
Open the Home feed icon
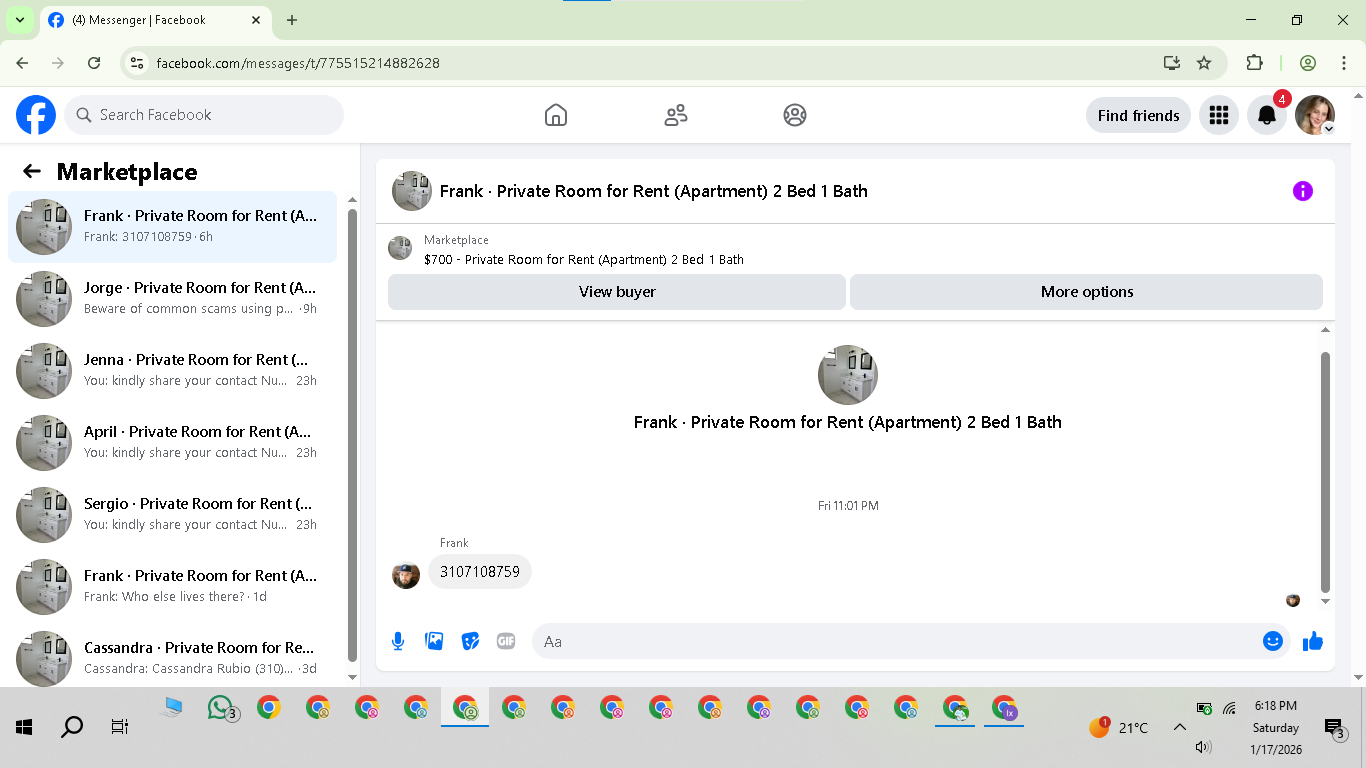point(556,115)
